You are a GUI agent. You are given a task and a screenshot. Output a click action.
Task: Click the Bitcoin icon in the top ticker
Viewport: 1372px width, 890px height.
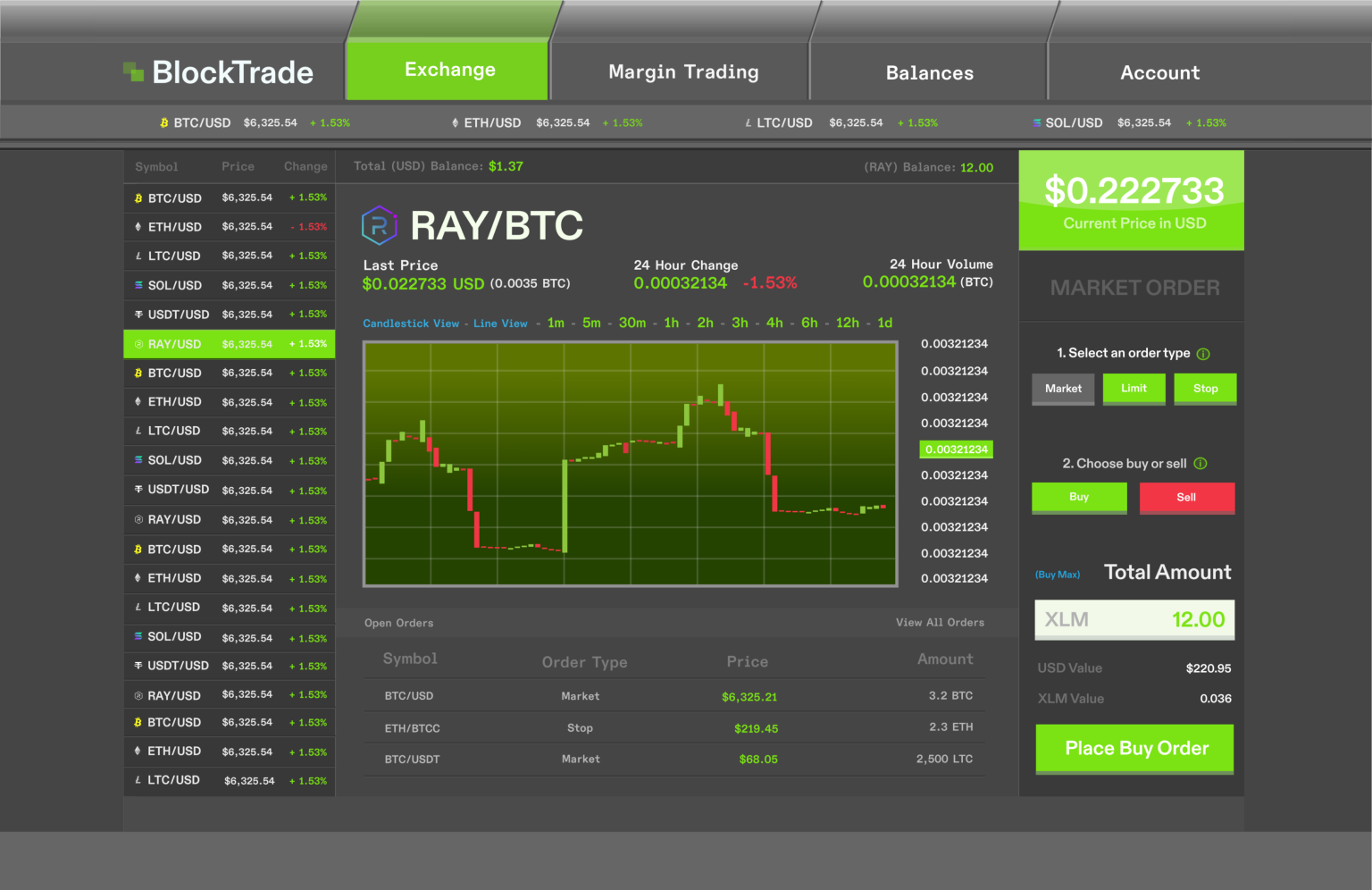tap(163, 123)
